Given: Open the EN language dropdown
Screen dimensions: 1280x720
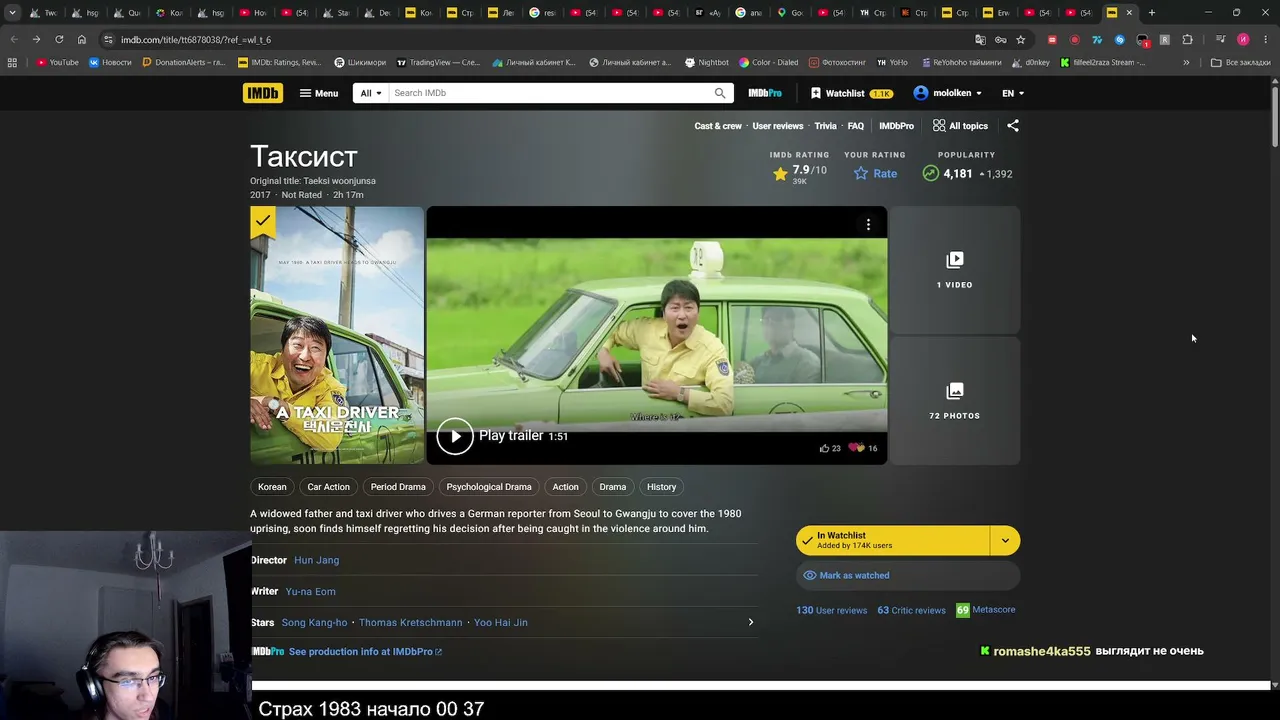Looking at the screenshot, I should [x=1013, y=93].
